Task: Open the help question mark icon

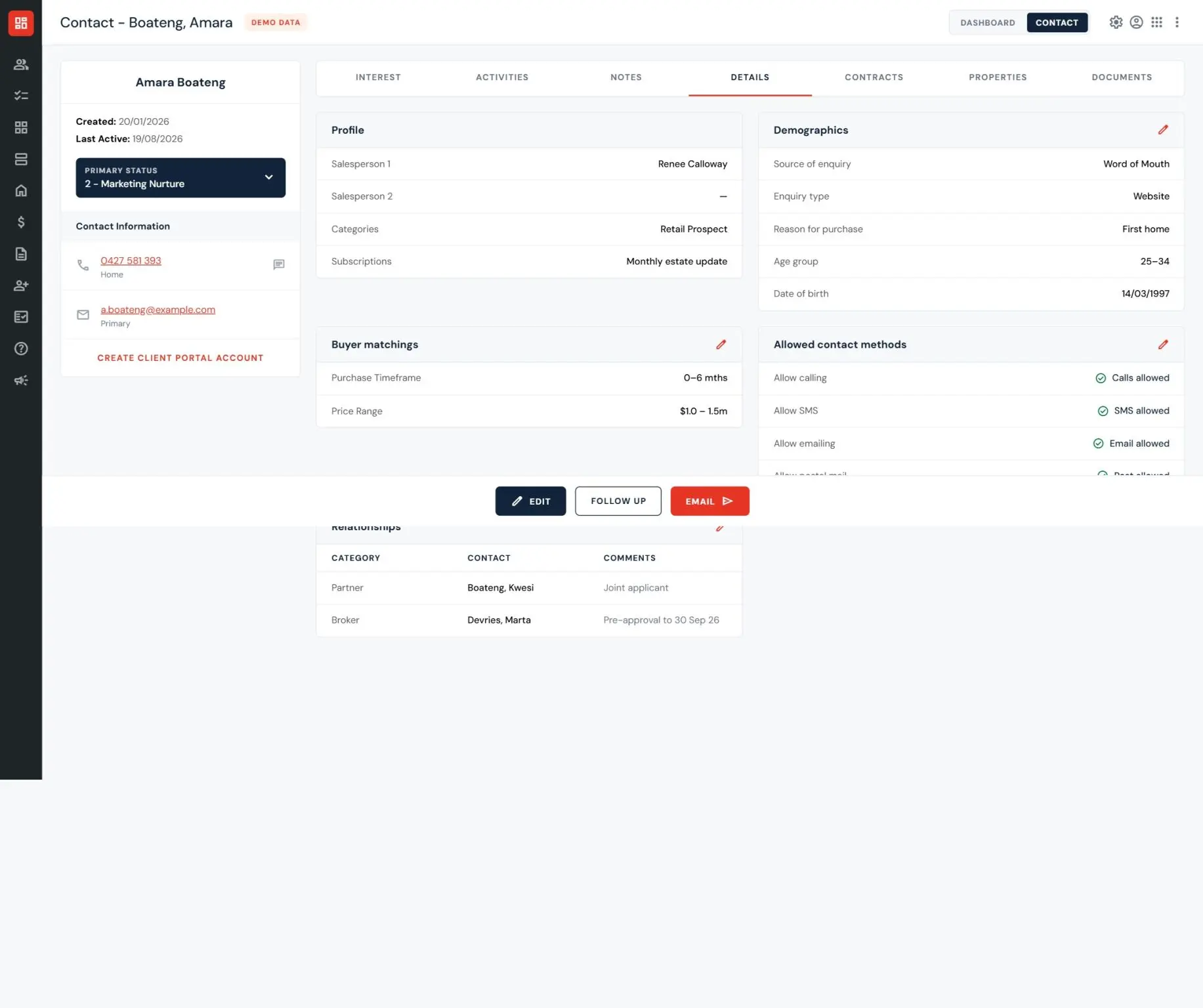Action: pos(21,348)
